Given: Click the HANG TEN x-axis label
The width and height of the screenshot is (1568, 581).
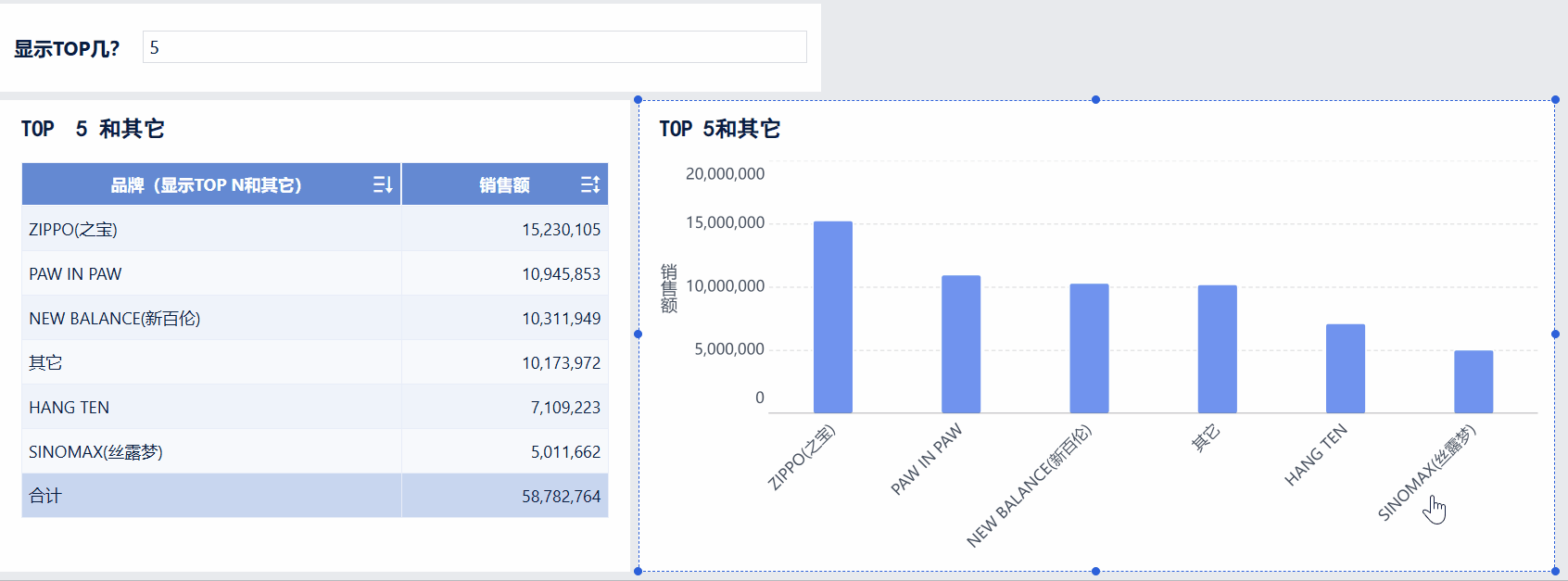Looking at the screenshot, I should [x=1316, y=455].
